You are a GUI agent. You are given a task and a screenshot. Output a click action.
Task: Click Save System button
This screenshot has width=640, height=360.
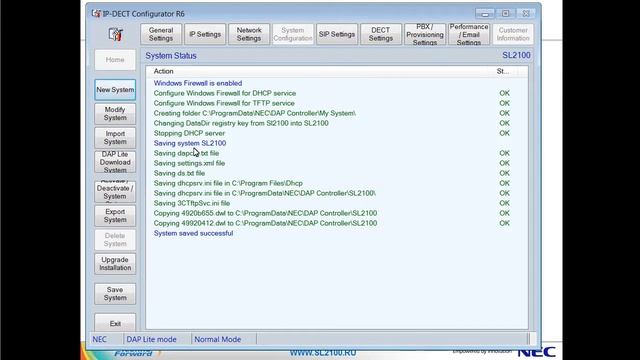(115, 293)
